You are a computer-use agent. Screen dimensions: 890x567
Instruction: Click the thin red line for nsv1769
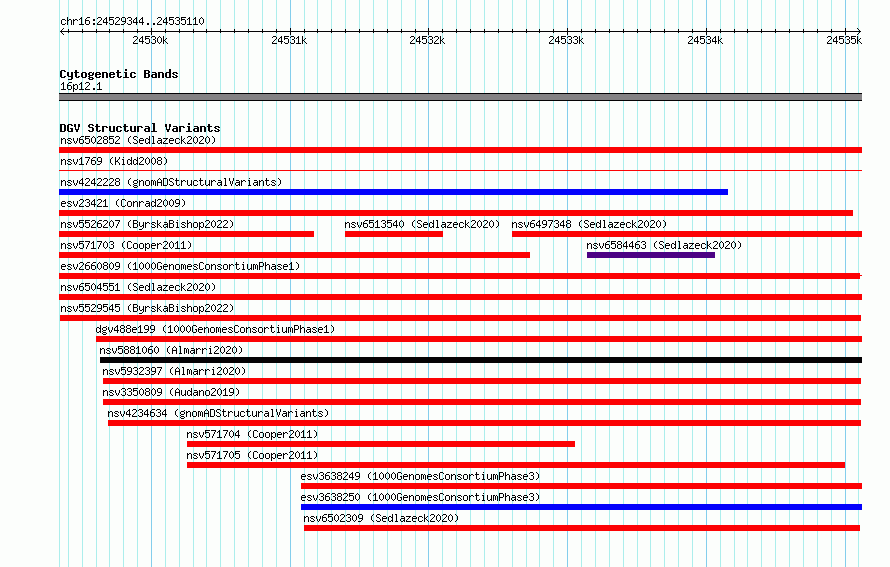pyautogui.click(x=460, y=170)
